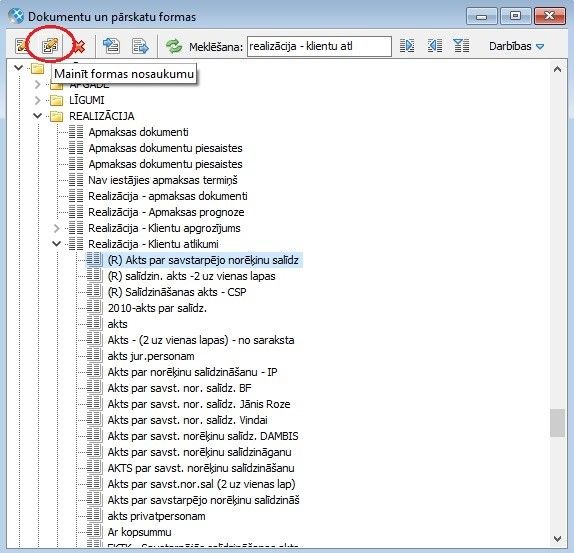Click report icon beside Apmaksas dokumenti
Image resolution: width=574 pixels, height=553 pixels.
[76, 132]
